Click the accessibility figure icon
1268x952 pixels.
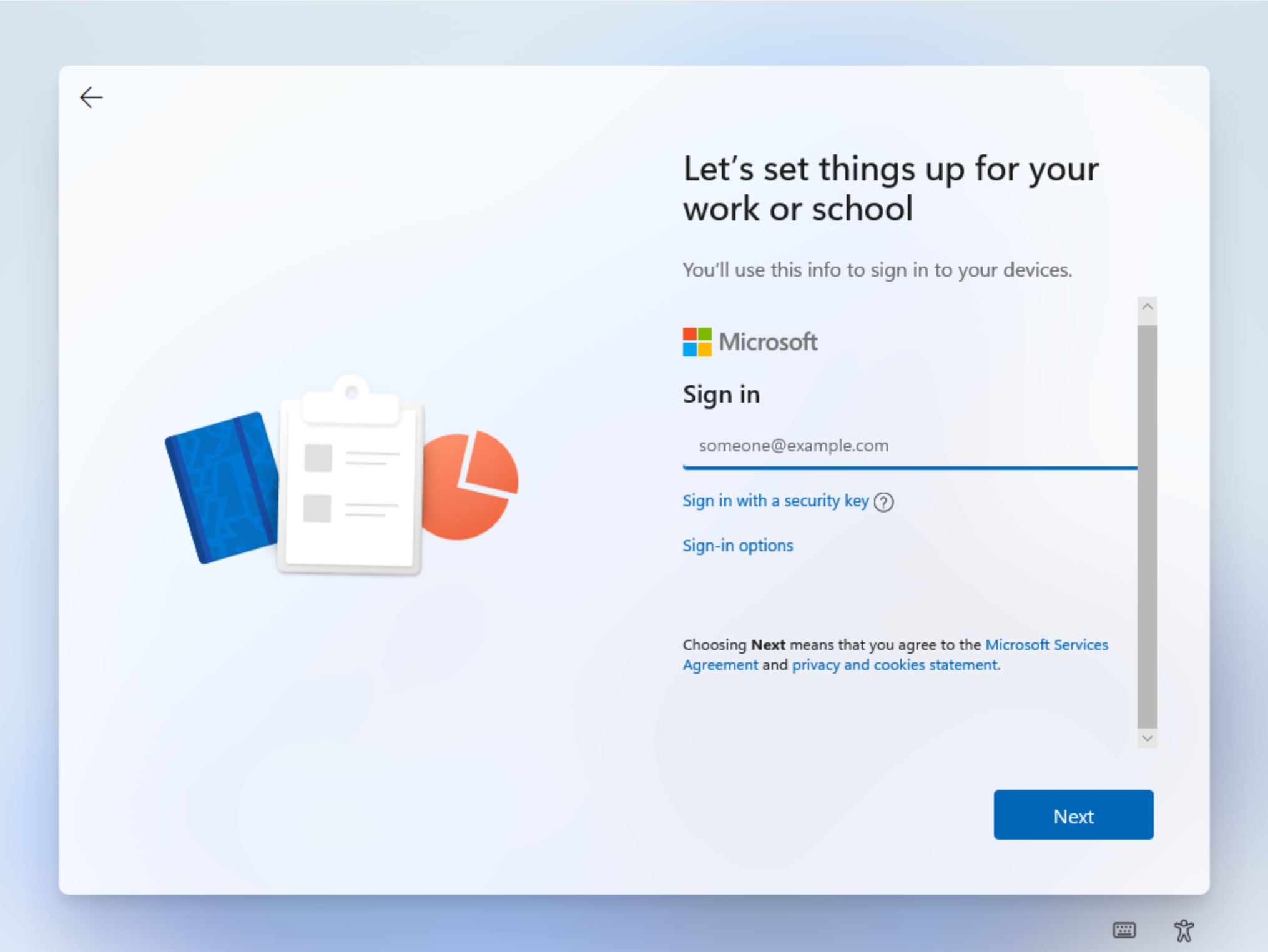1185,928
